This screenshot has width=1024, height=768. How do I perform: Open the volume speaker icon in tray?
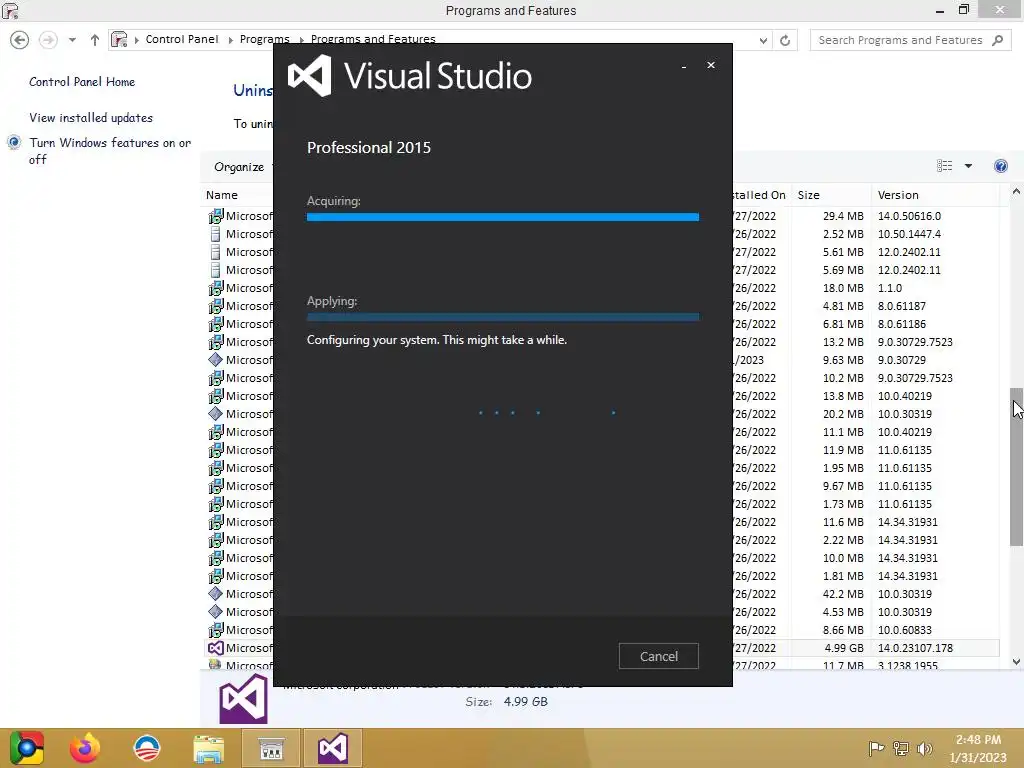pyautogui.click(x=924, y=748)
